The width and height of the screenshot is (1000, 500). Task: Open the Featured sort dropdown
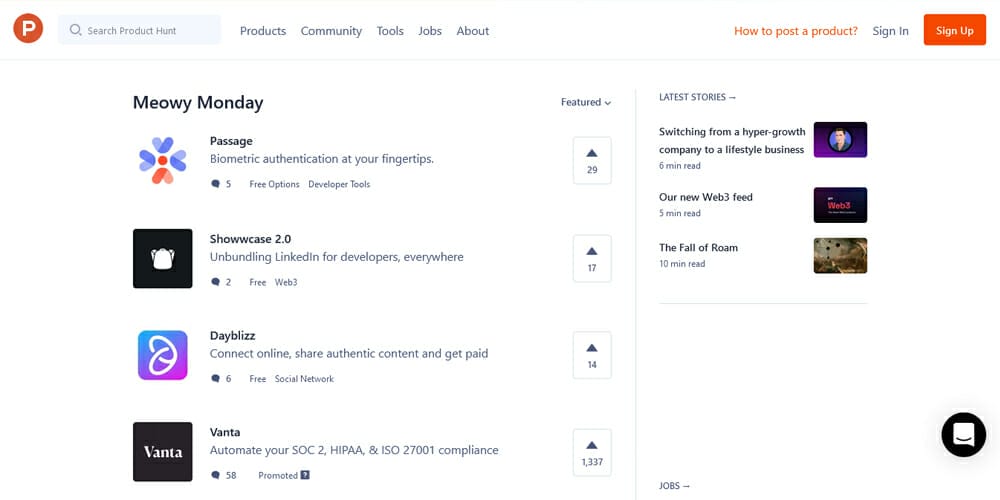tap(586, 102)
